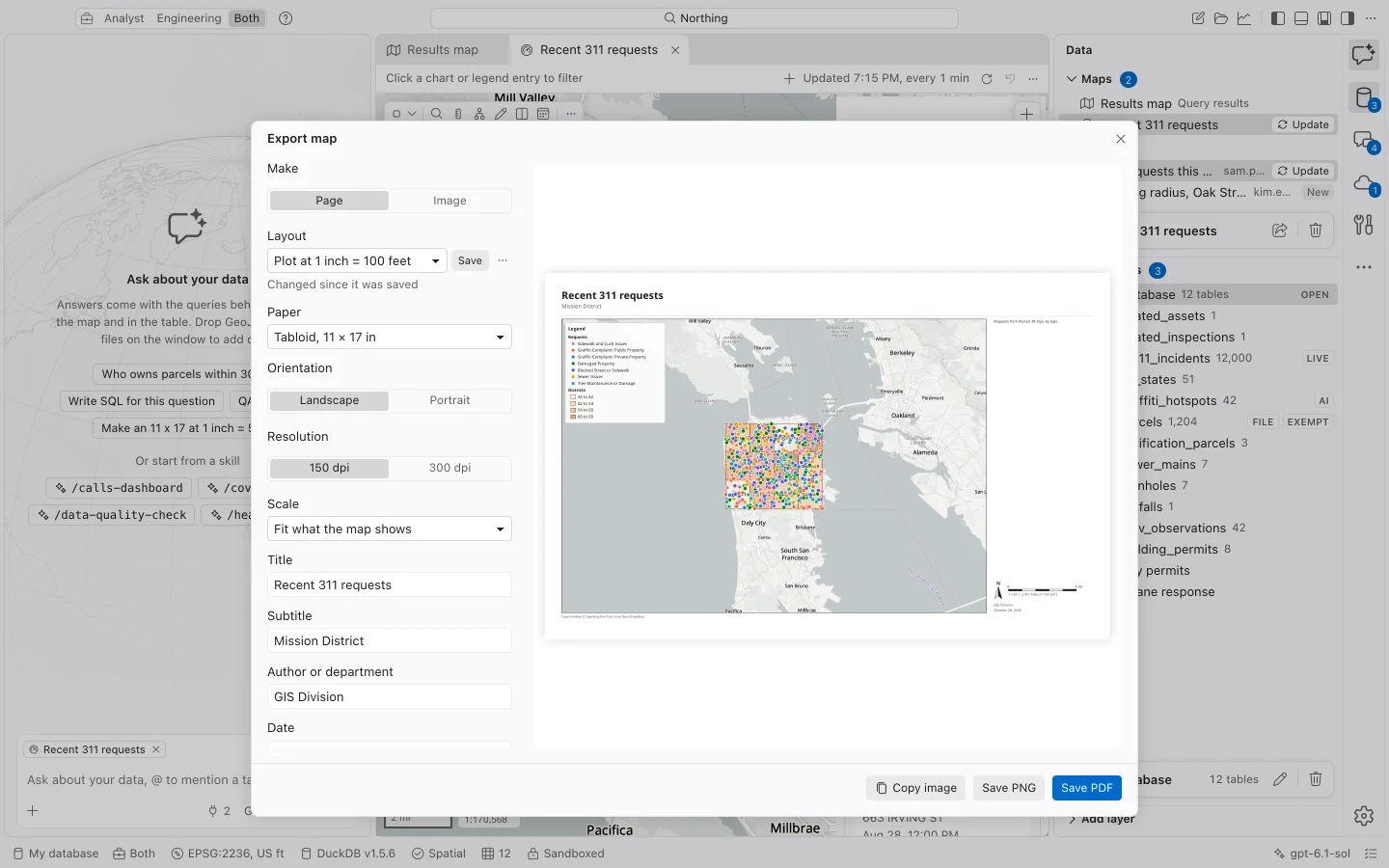Screen dimensions: 1389x868
Task: Set resolution to 150 dpi
Action: [x=329, y=468]
